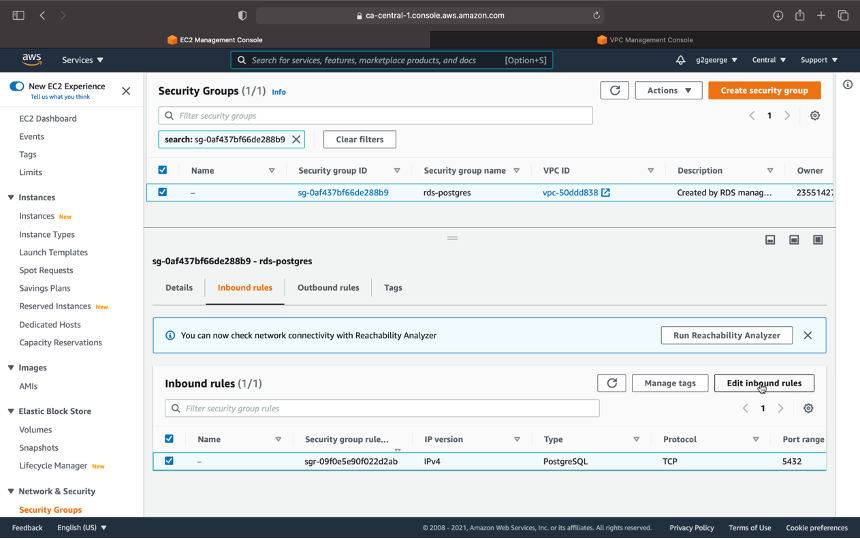
Task: Go to next Inbound rules page
Action: 780,408
